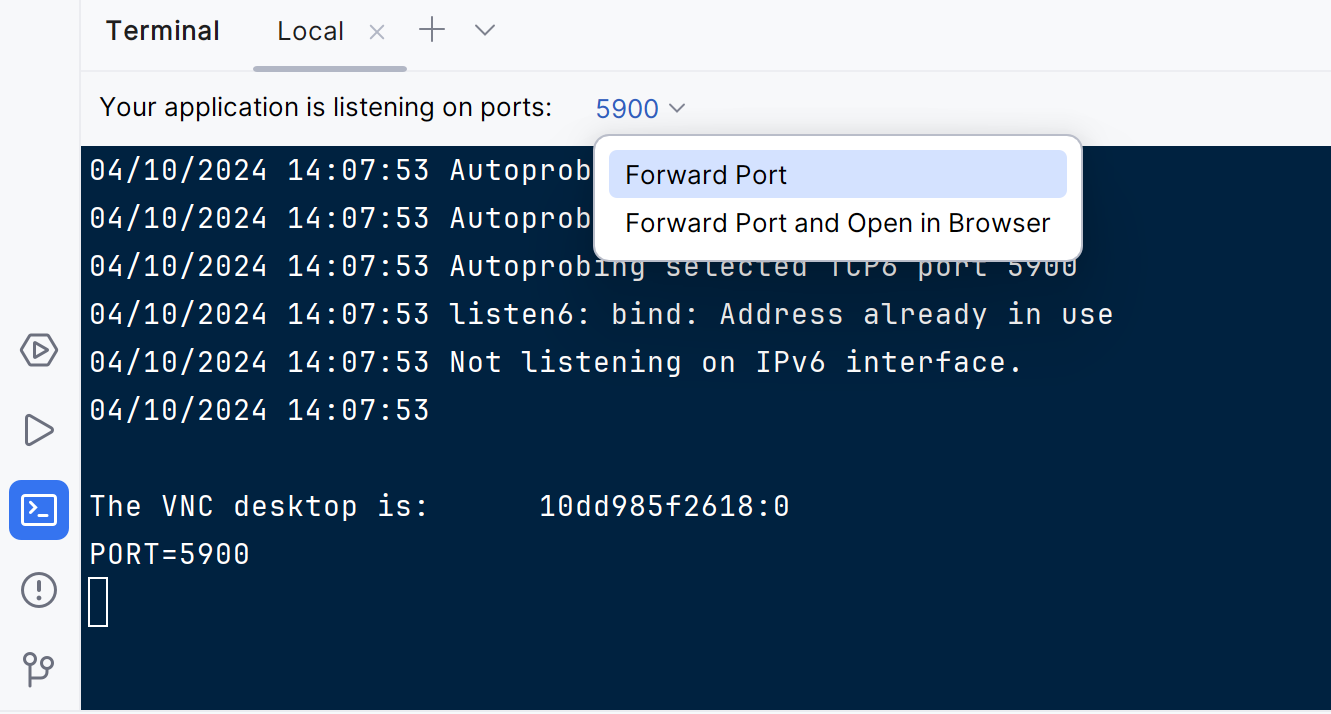Collapse the port selection dropdown arrow
The height and width of the screenshot is (714, 1331).
679,108
